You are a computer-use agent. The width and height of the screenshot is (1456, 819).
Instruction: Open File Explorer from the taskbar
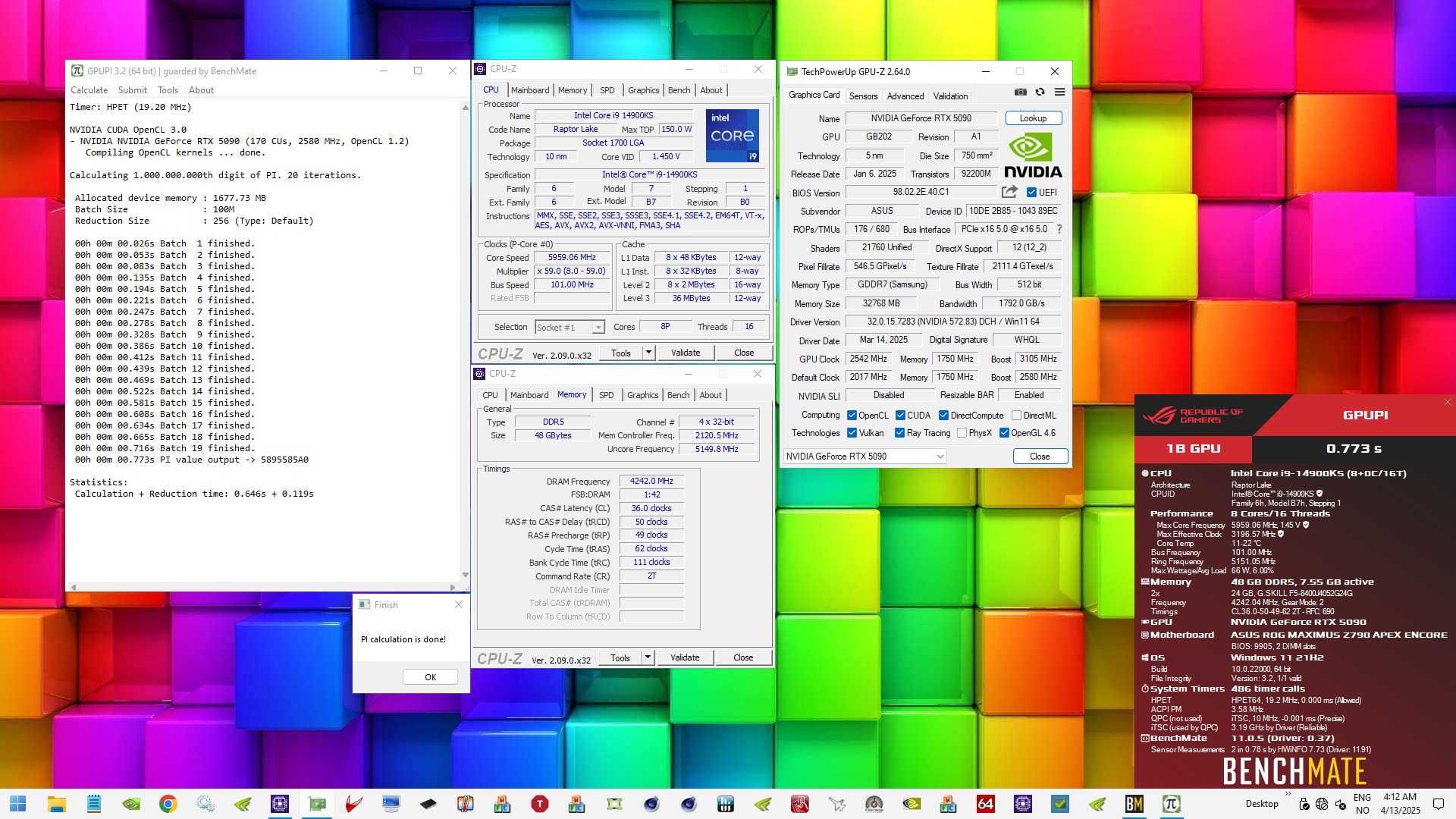57,804
